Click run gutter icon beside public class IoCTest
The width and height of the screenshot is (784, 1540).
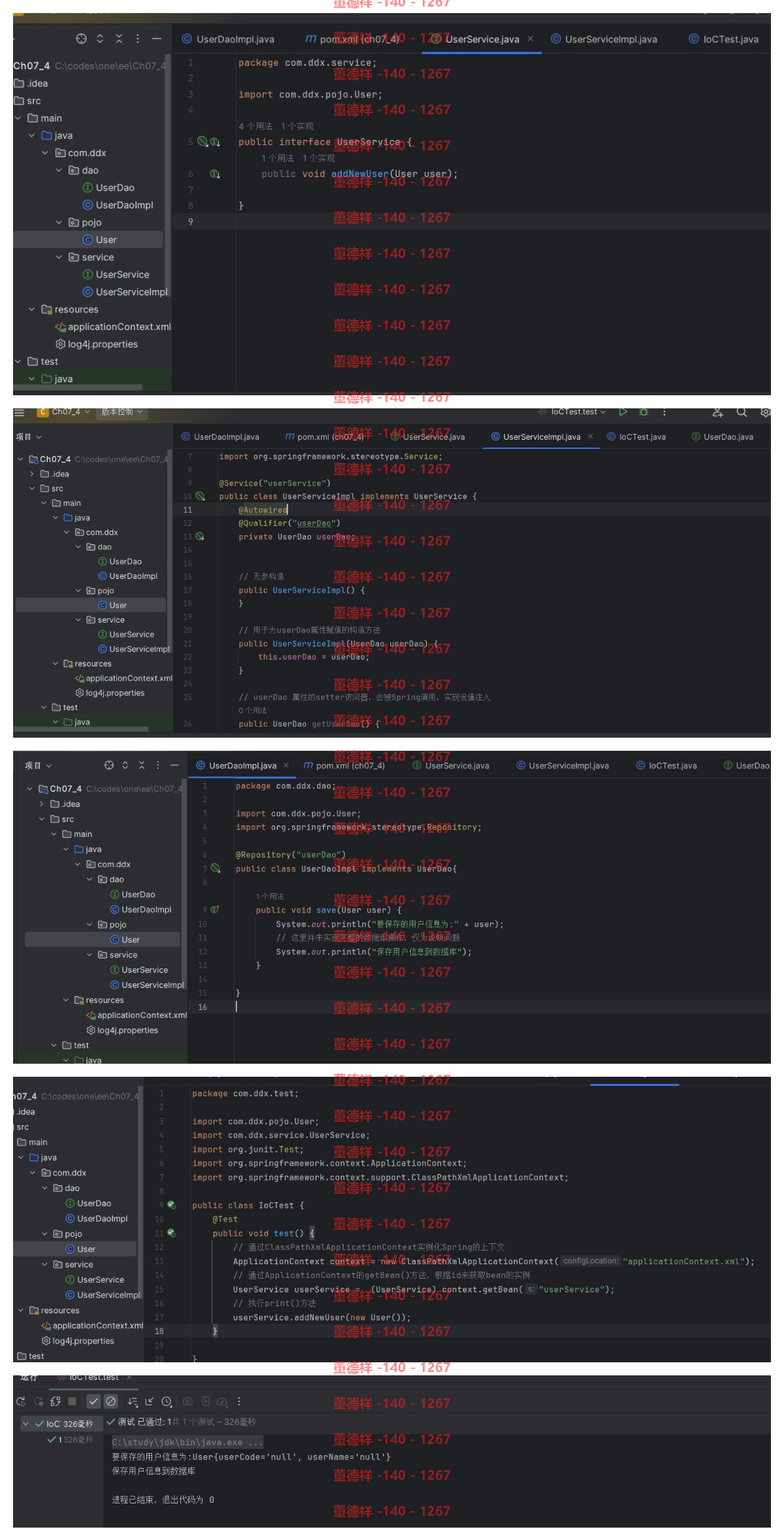click(172, 1205)
